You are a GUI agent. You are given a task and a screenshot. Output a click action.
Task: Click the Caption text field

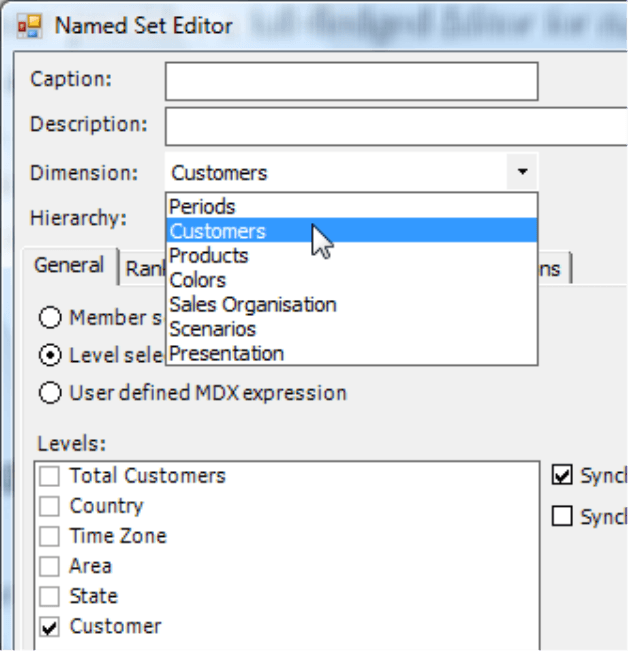(351, 81)
